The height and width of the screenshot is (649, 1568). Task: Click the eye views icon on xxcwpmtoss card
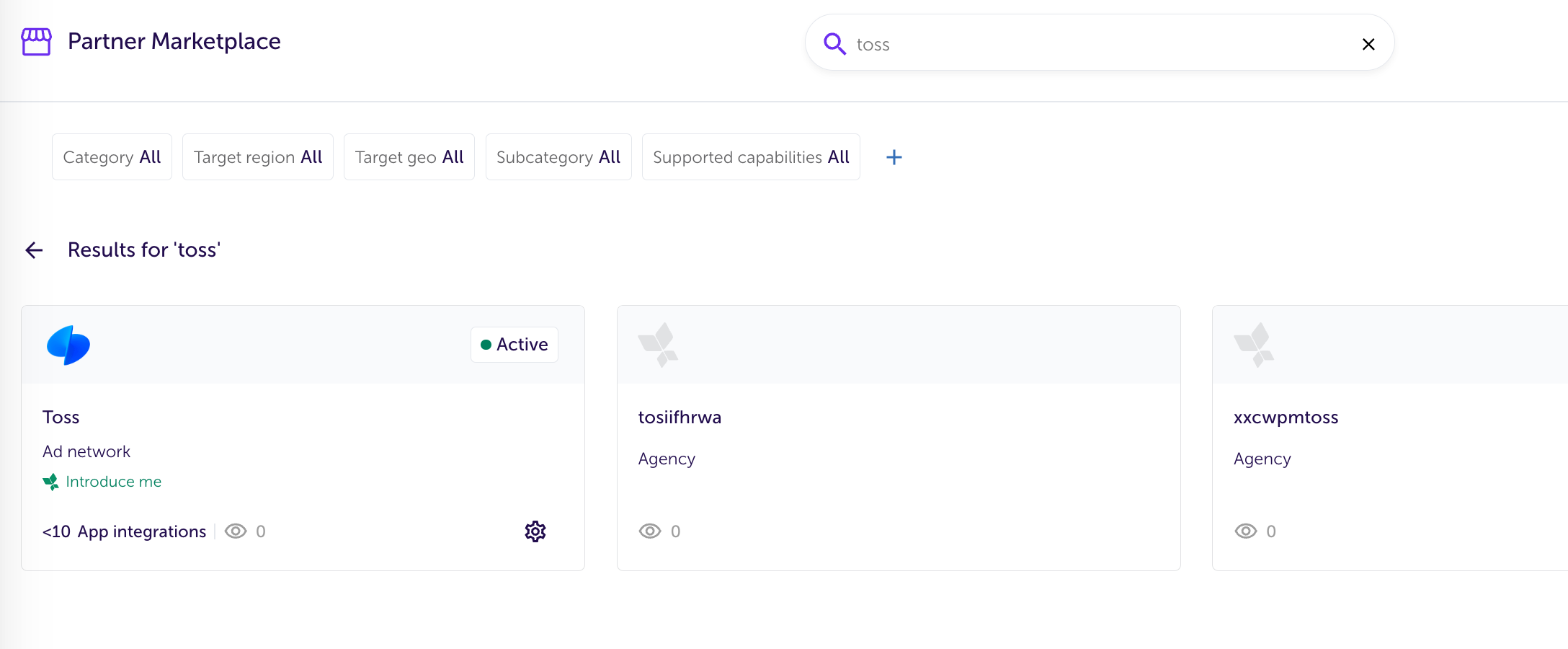[x=1245, y=531]
